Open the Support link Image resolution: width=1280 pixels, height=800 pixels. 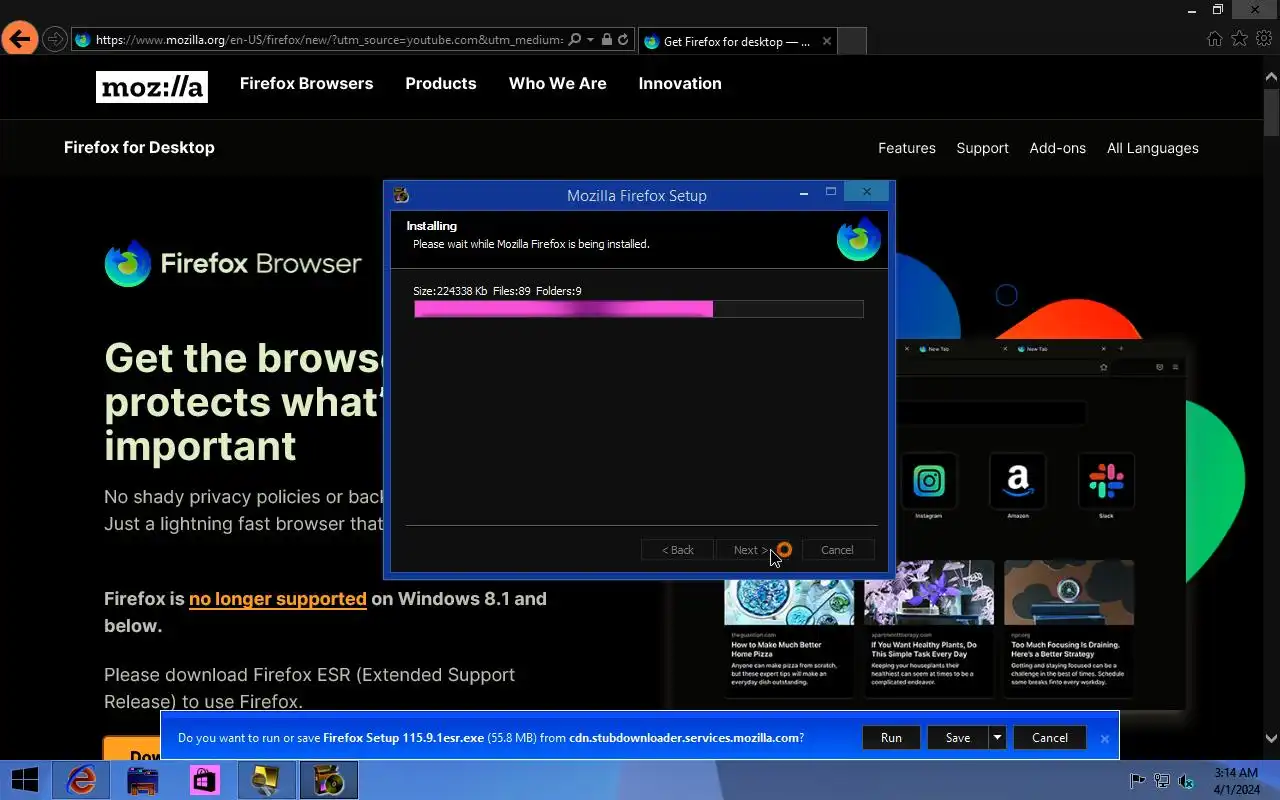[982, 148]
